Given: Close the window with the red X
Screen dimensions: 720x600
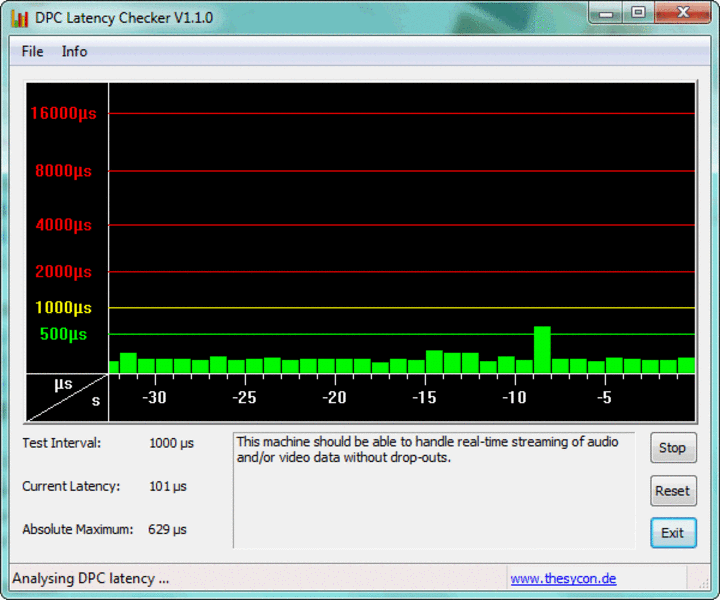Looking at the screenshot, I should point(681,12).
